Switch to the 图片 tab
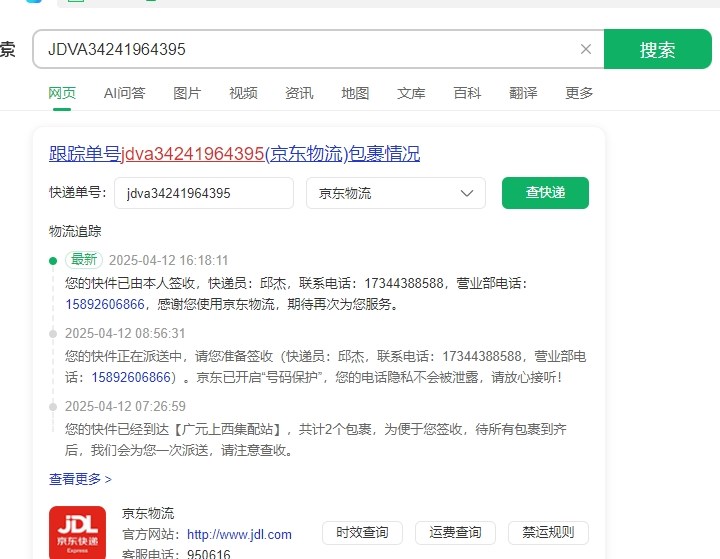This screenshot has height=559, width=720. [x=187, y=93]
